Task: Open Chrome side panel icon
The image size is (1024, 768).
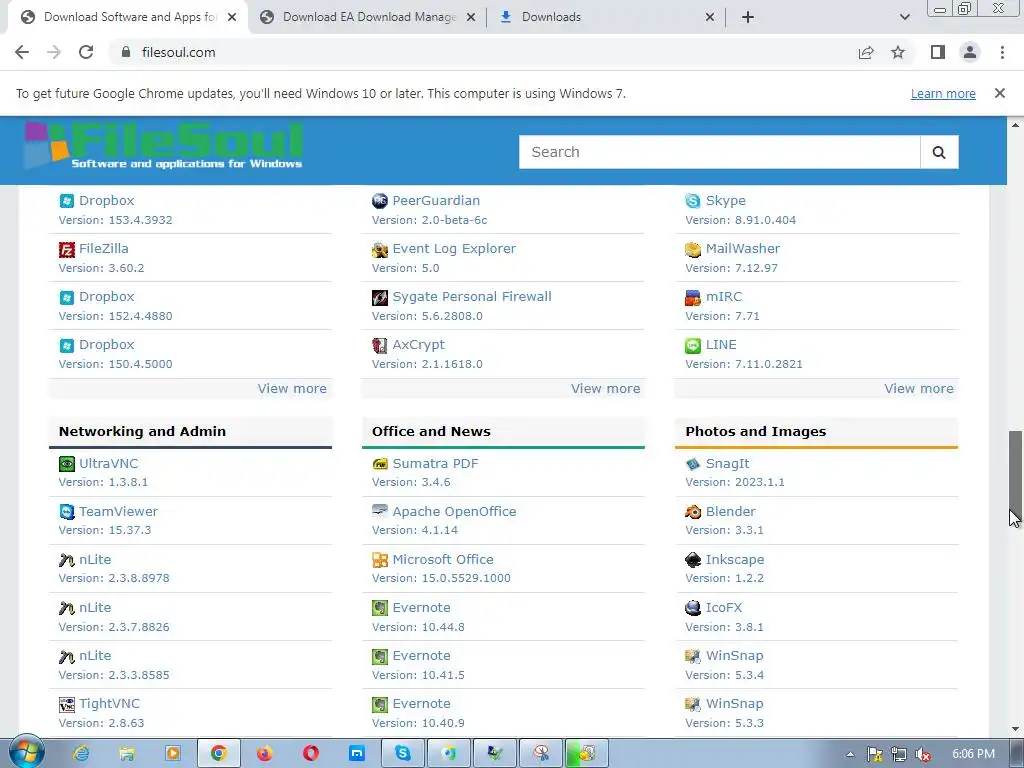Action: click(938, 52)
